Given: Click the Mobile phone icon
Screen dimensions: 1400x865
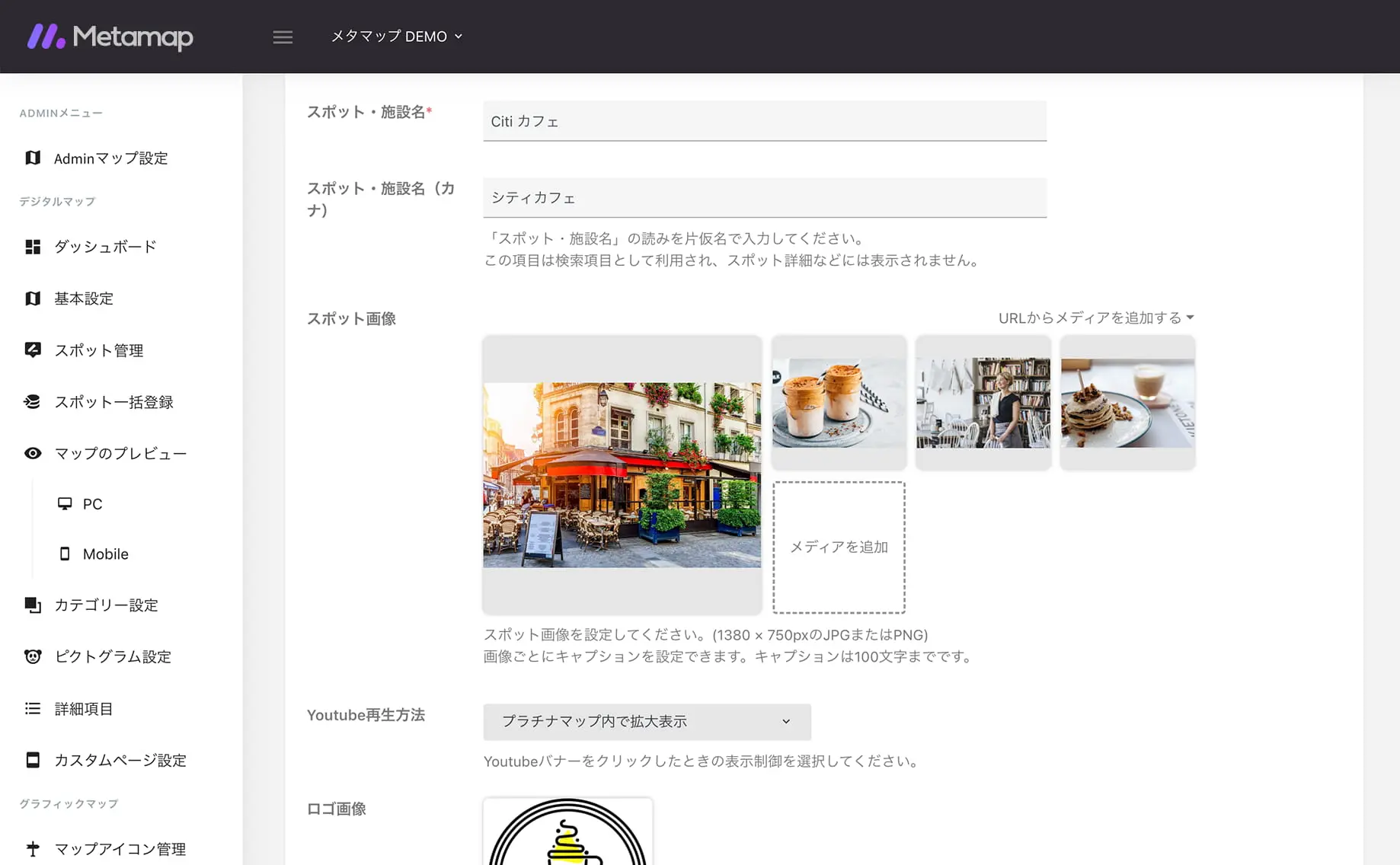Looking at the screenshot, I should point(65,554).
